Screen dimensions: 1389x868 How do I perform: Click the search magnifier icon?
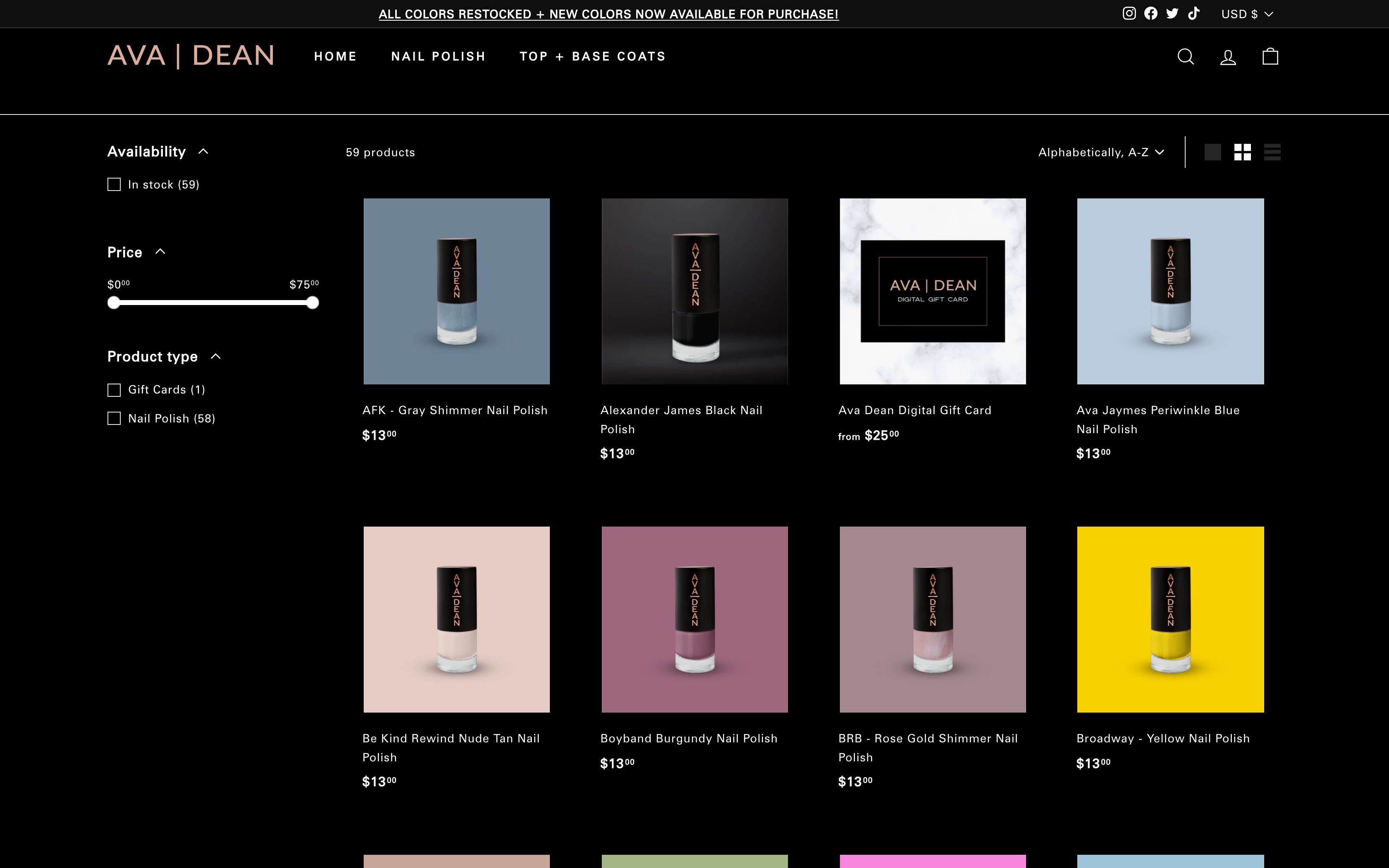[x=1186, y=56]
